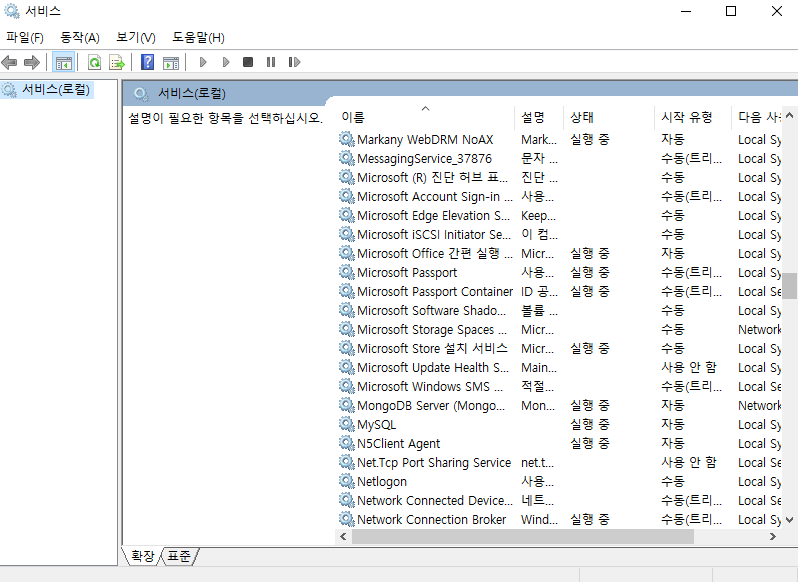The width and height of the screenshot is (798, 582).
Task: Click 사용 안 함 for Microsoft Update Health
Action: (x=689, y=367)
